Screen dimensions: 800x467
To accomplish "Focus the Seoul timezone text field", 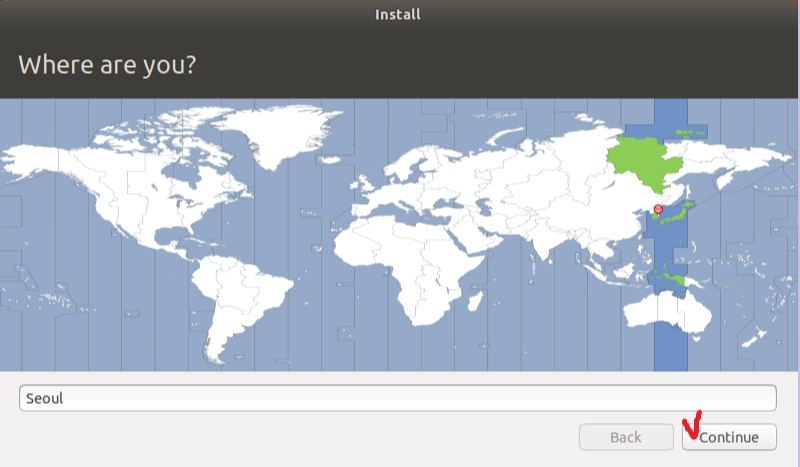I will pyautogui.click(x=397, y=398).
